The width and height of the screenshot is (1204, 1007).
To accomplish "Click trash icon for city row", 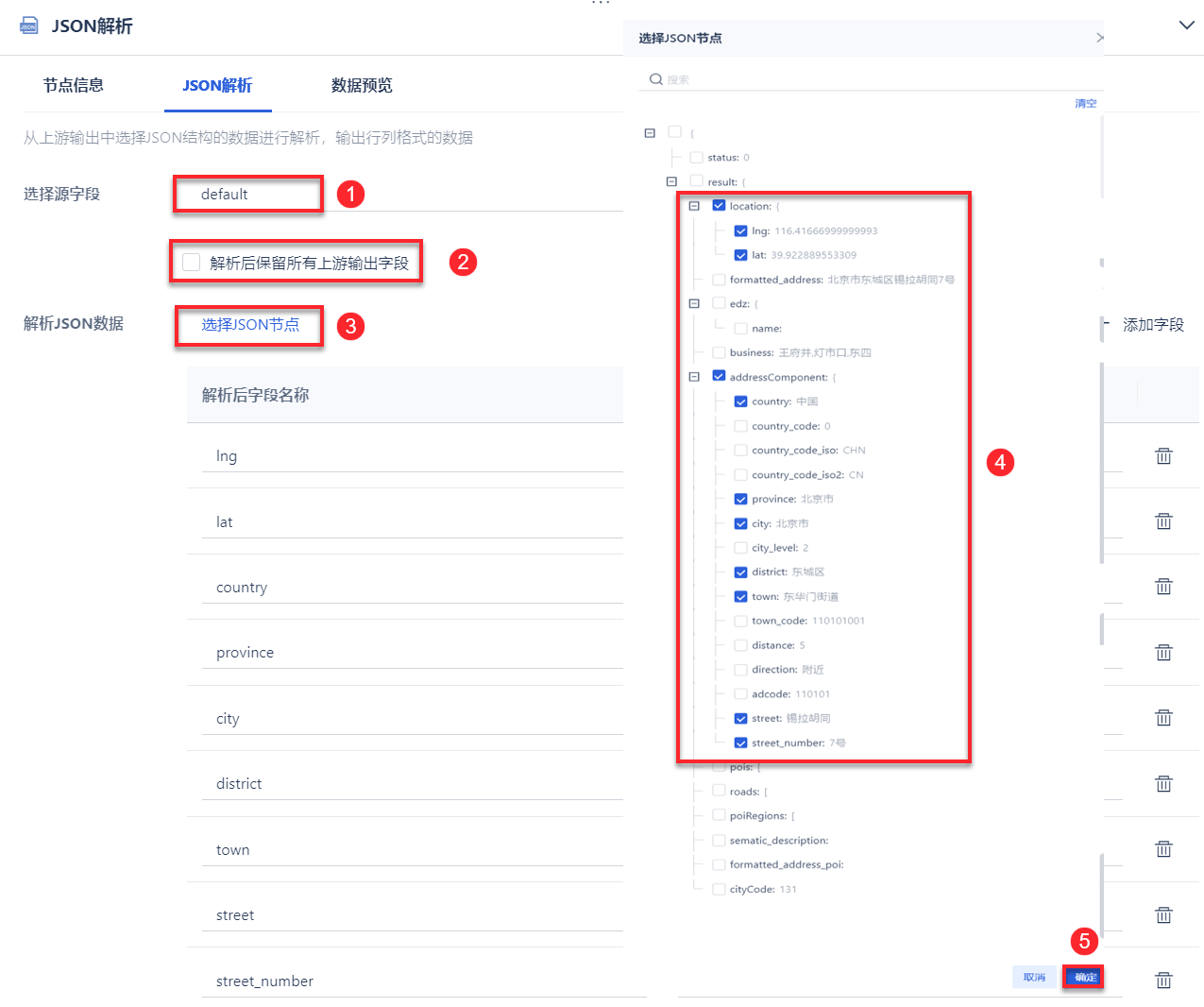I will [x=1163, y=718].
